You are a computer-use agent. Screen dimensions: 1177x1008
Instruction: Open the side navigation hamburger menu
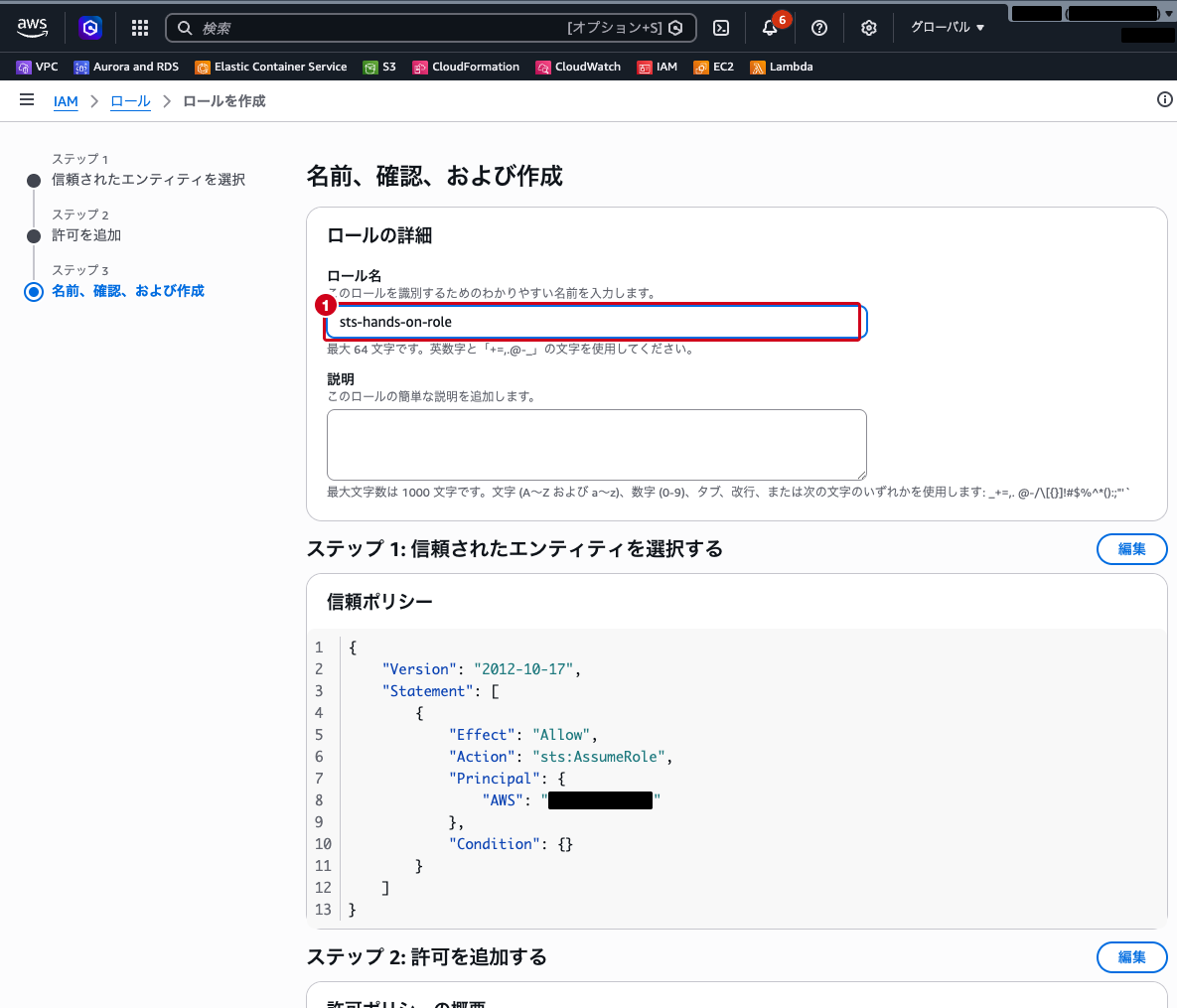point(27,100)
